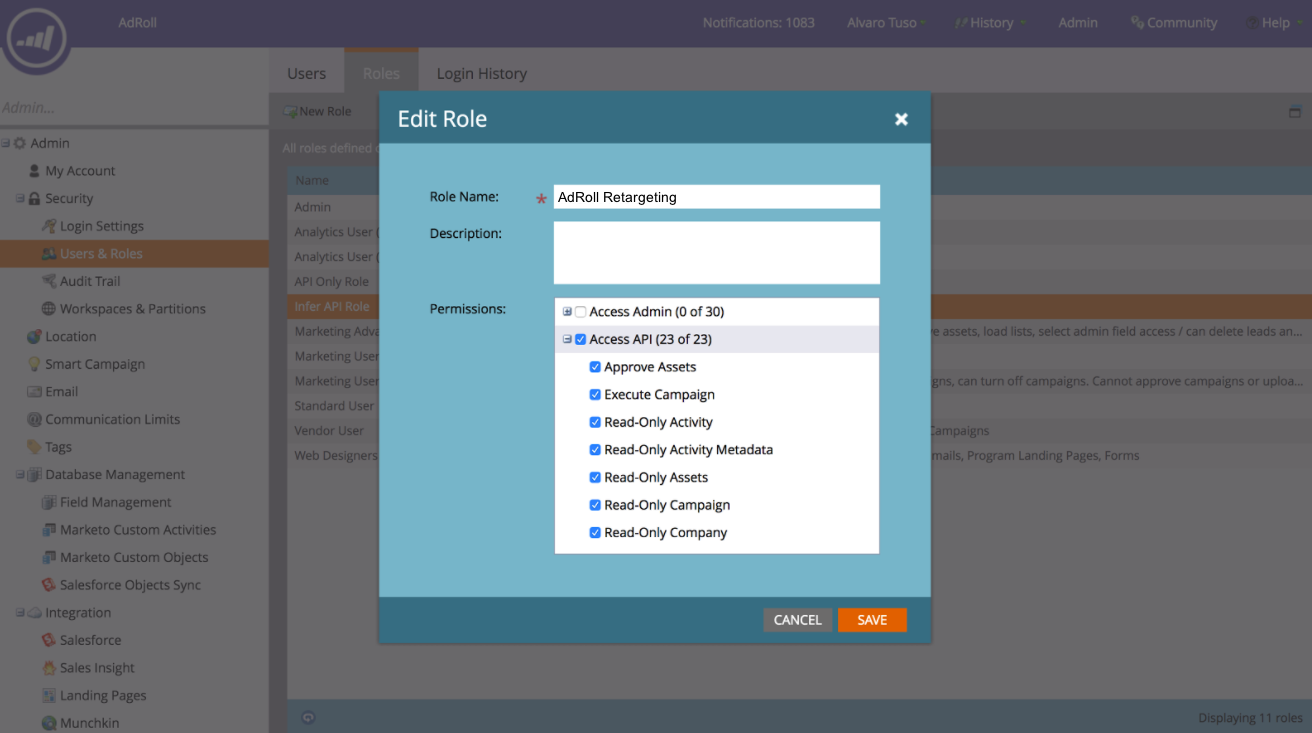This screenshot has width=1312, height=733.
Task: Click the Salesforce Objects Sync icon
Action: (49, 585)
